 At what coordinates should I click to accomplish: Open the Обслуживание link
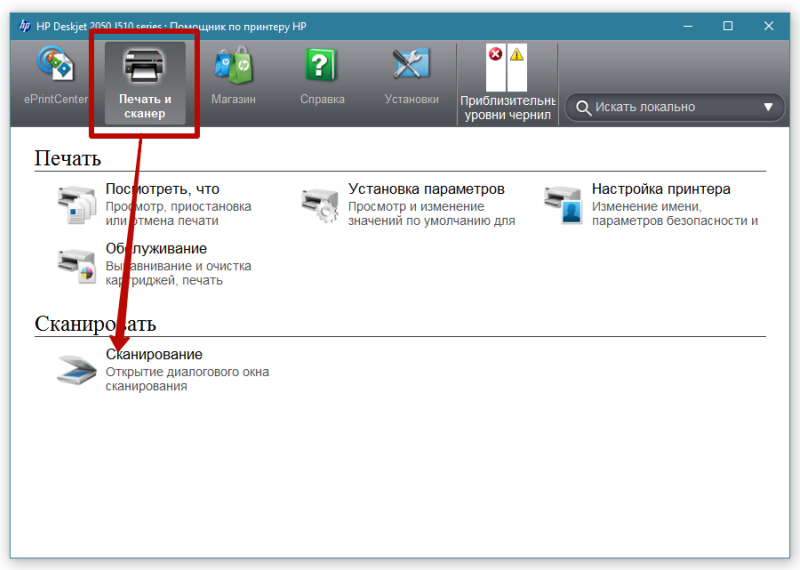[x=156, y=248]
